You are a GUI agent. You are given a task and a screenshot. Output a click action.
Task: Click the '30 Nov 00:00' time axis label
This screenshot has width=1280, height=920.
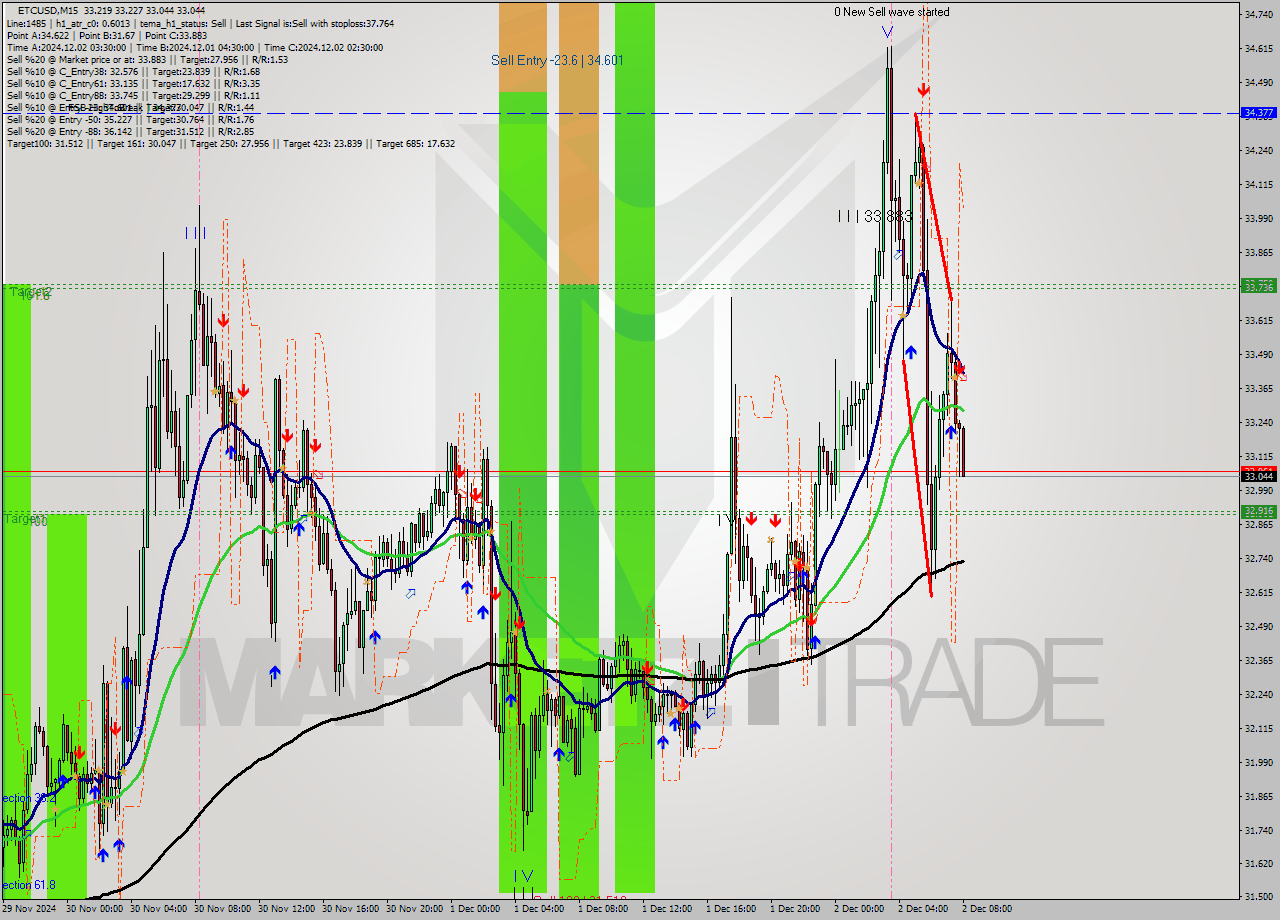(96, 909)
